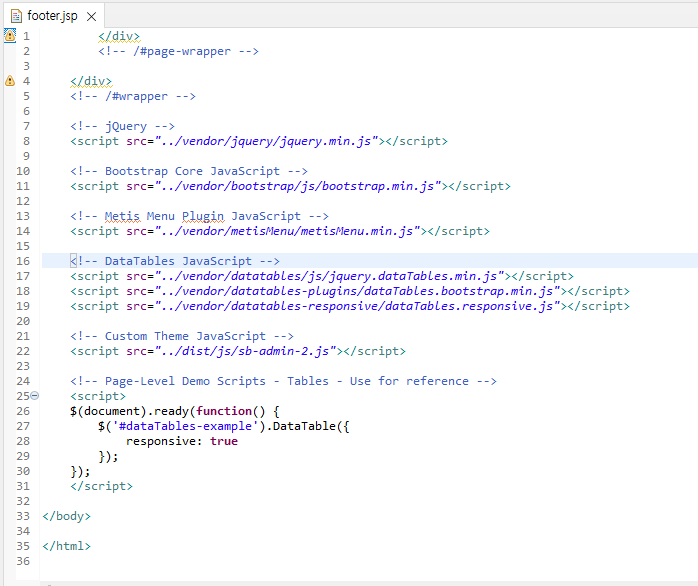Click the dataTables.bootstrap.min.js source path

[357, 291]
